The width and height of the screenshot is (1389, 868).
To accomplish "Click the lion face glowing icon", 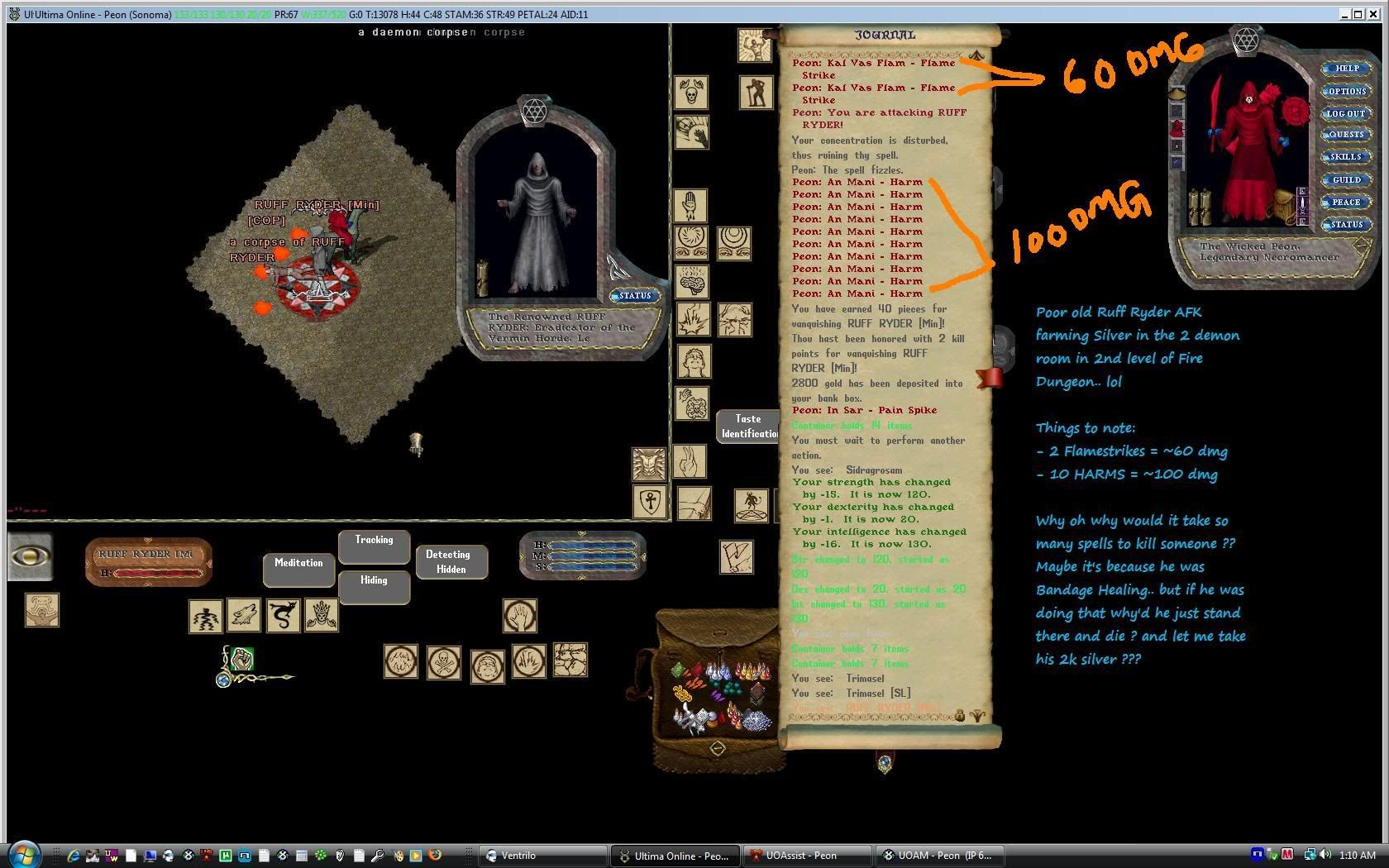I will coord(649,465).
